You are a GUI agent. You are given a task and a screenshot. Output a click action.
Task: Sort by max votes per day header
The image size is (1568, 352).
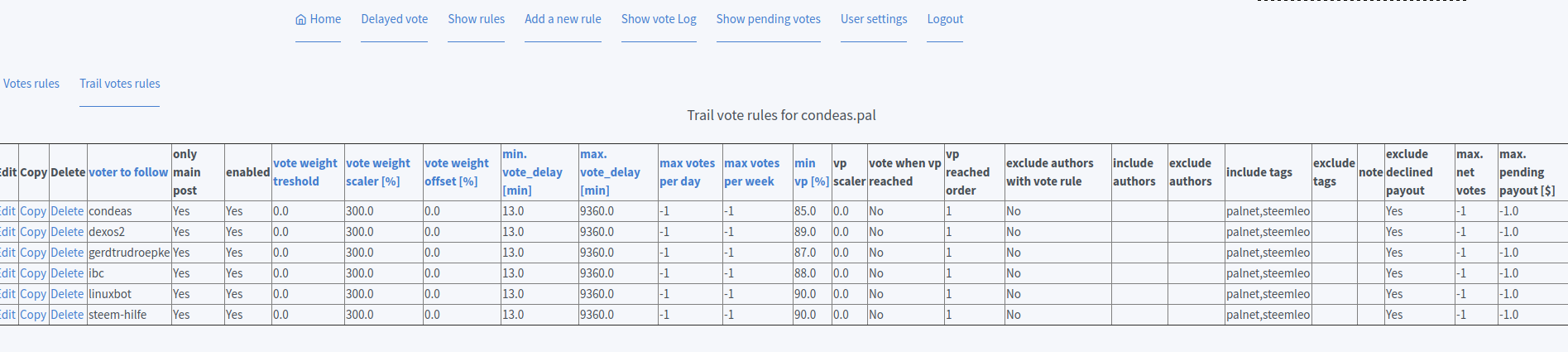(687, 172)
